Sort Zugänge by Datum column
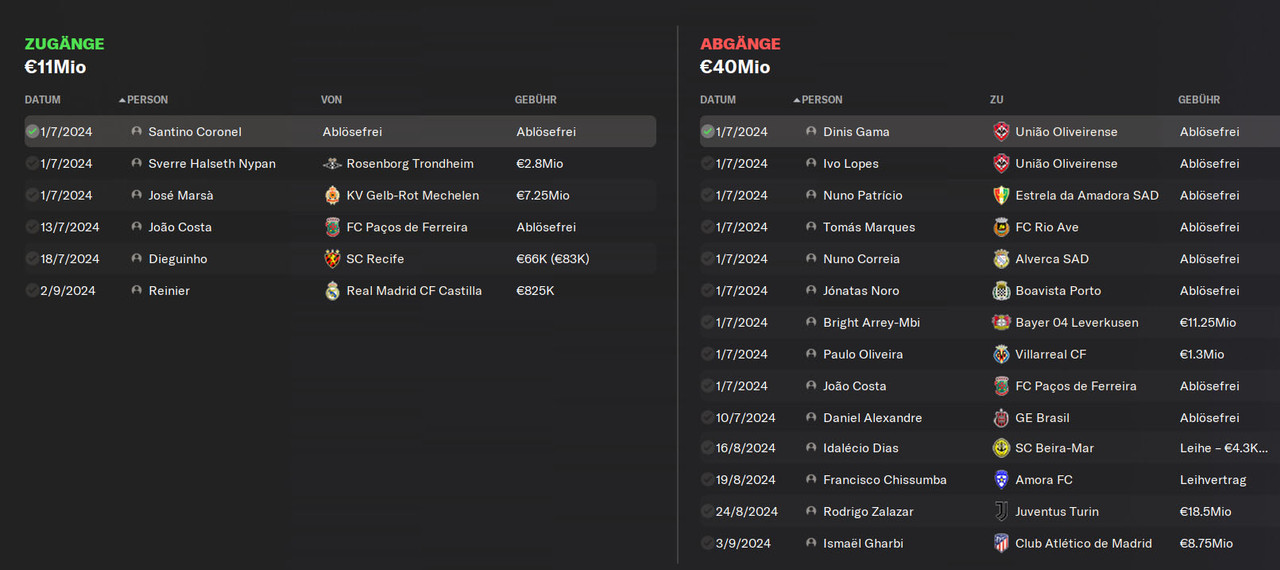Screen dimensions: 1280x570 [43, 100]
